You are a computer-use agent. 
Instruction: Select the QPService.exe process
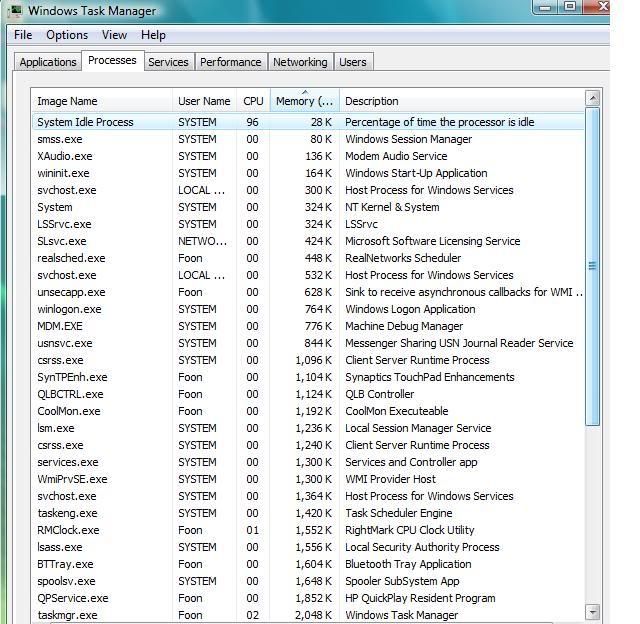308,598
